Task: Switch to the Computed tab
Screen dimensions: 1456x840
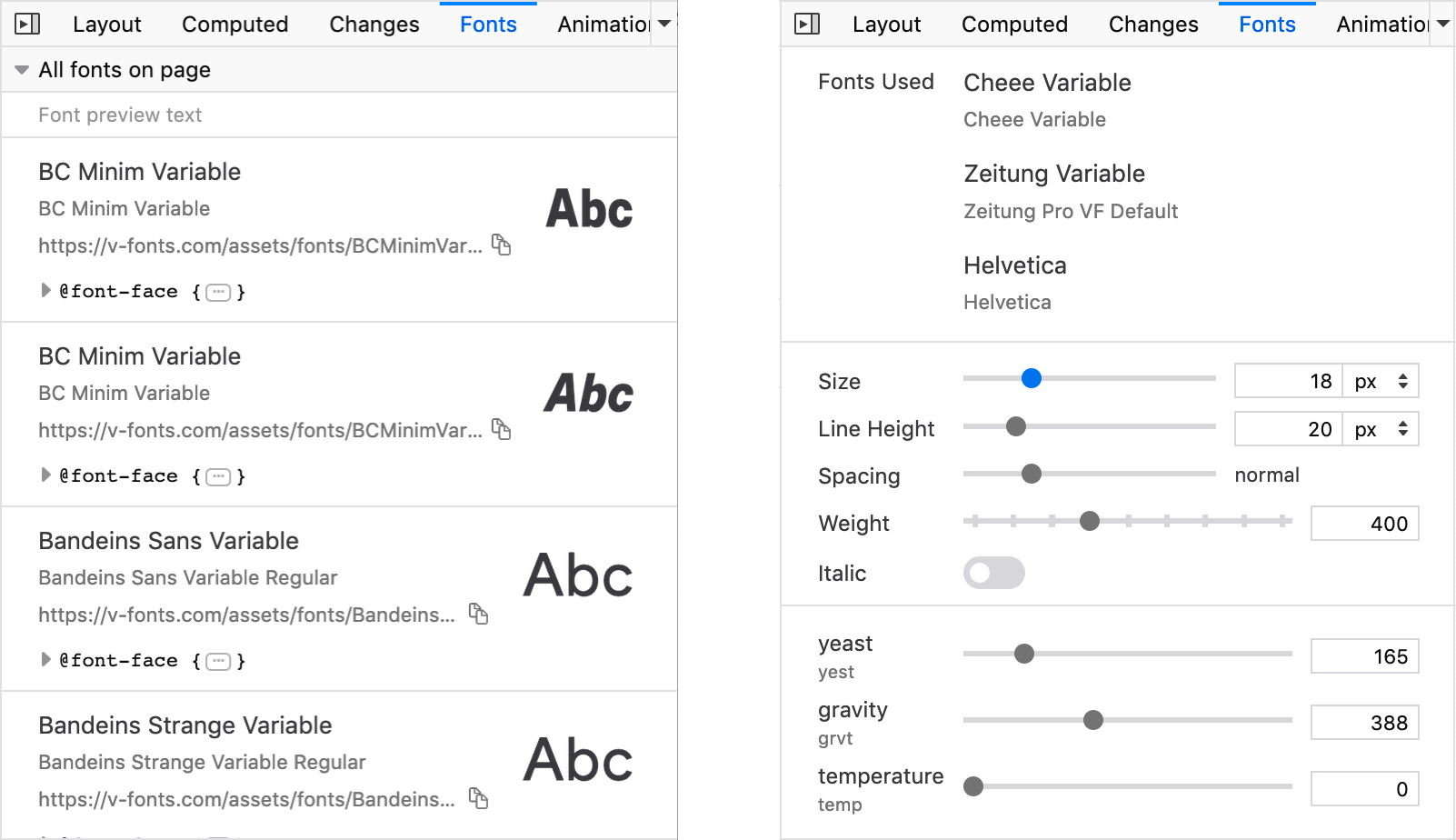Action: click(x=234, y=24)
